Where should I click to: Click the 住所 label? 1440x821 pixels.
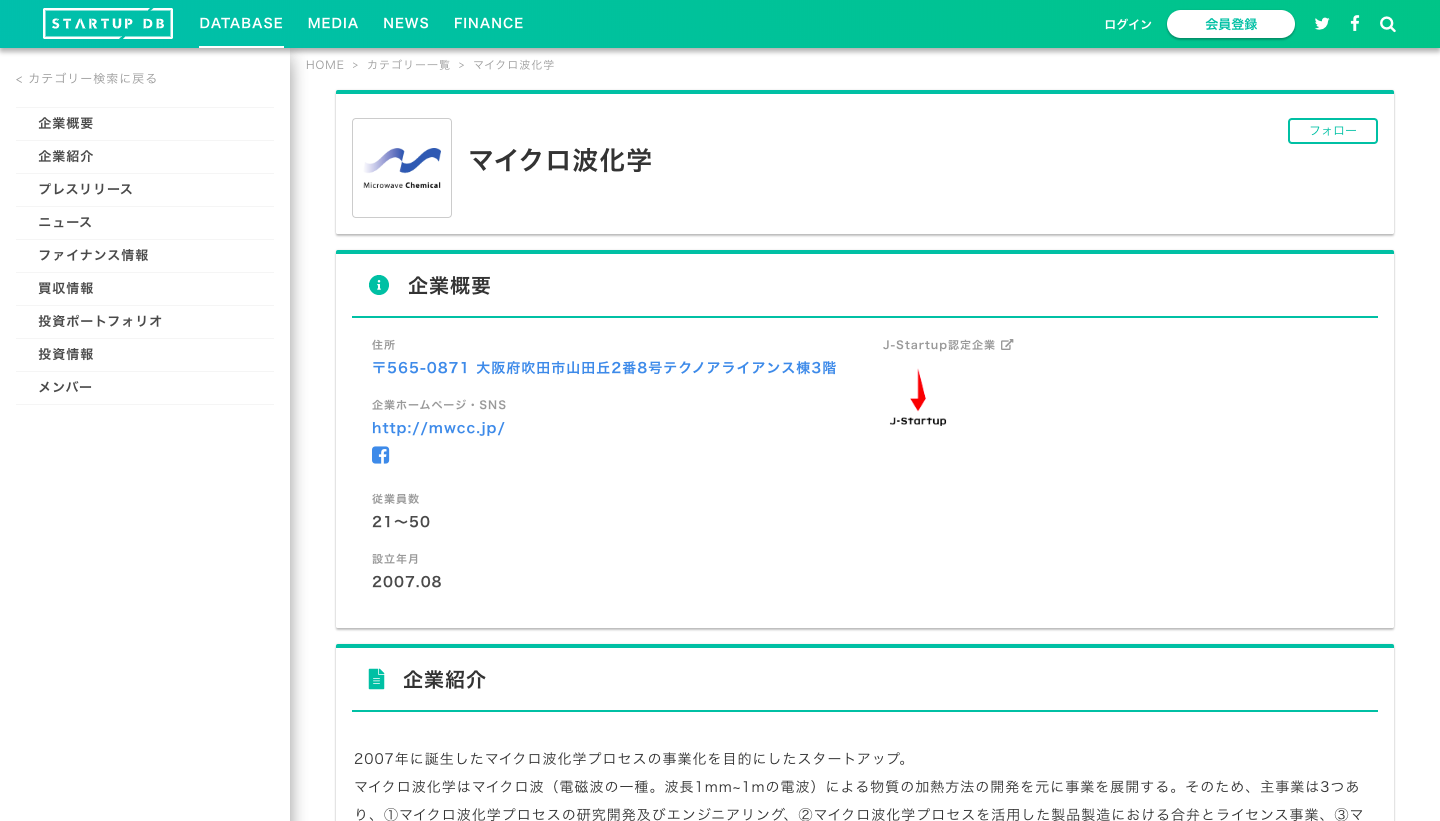pyautogui.click(x=384, y=345)
